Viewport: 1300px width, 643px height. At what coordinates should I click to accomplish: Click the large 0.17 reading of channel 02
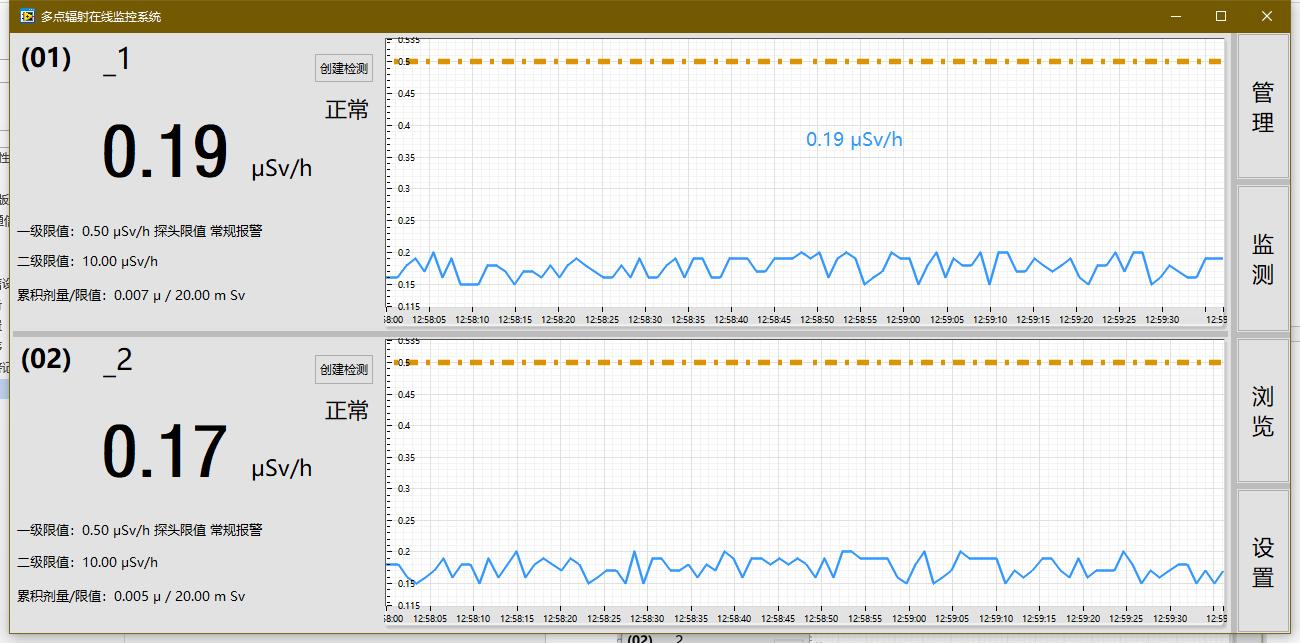165,453
